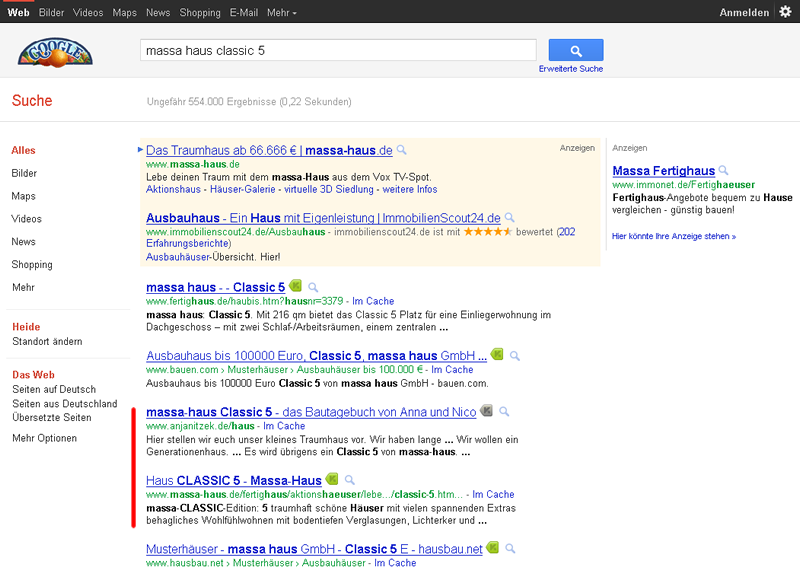
Task: Click the preview magnifier beside 'Haus CLASSIC 5 - Massa-Haus'
Action: click(349, 480)
